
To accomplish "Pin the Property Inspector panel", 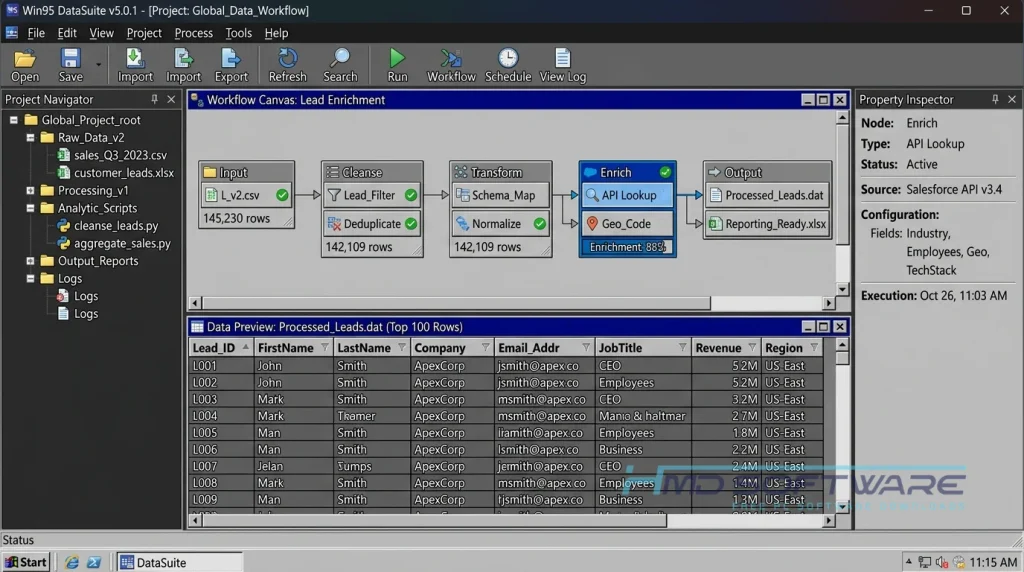I will point(995,99).
